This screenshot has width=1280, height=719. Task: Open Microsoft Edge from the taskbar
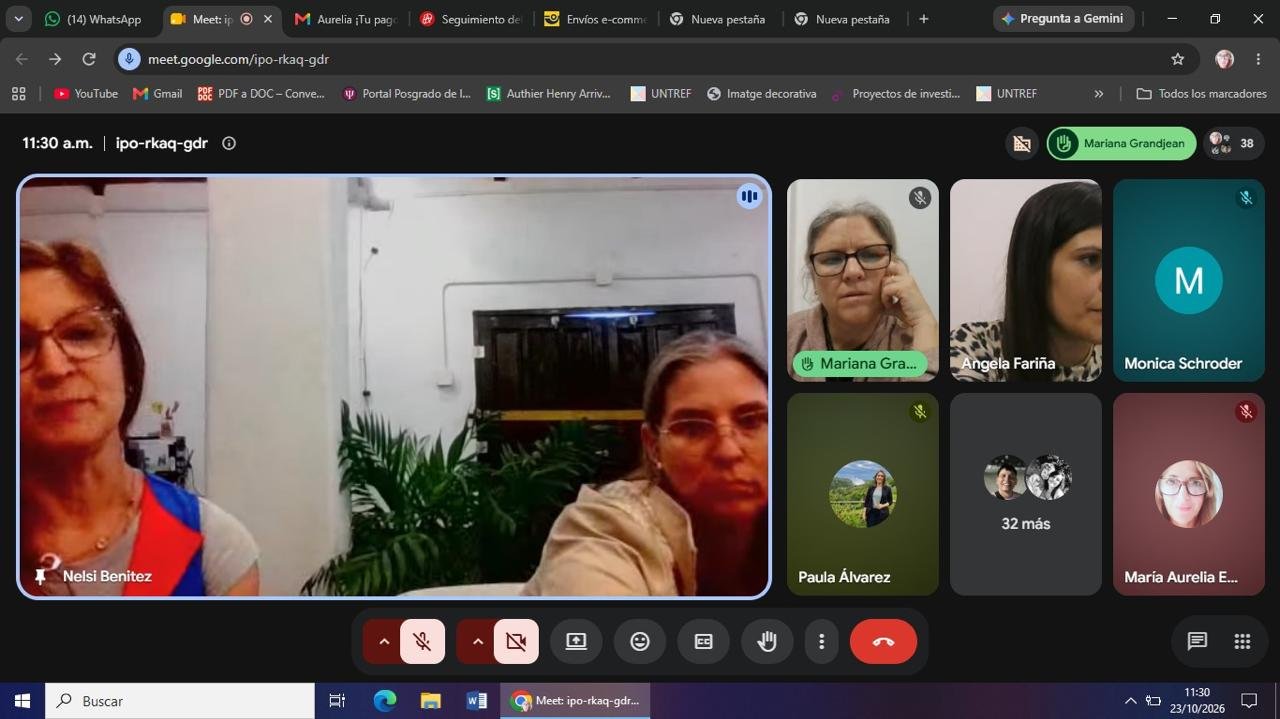click(x=385, y=701)
